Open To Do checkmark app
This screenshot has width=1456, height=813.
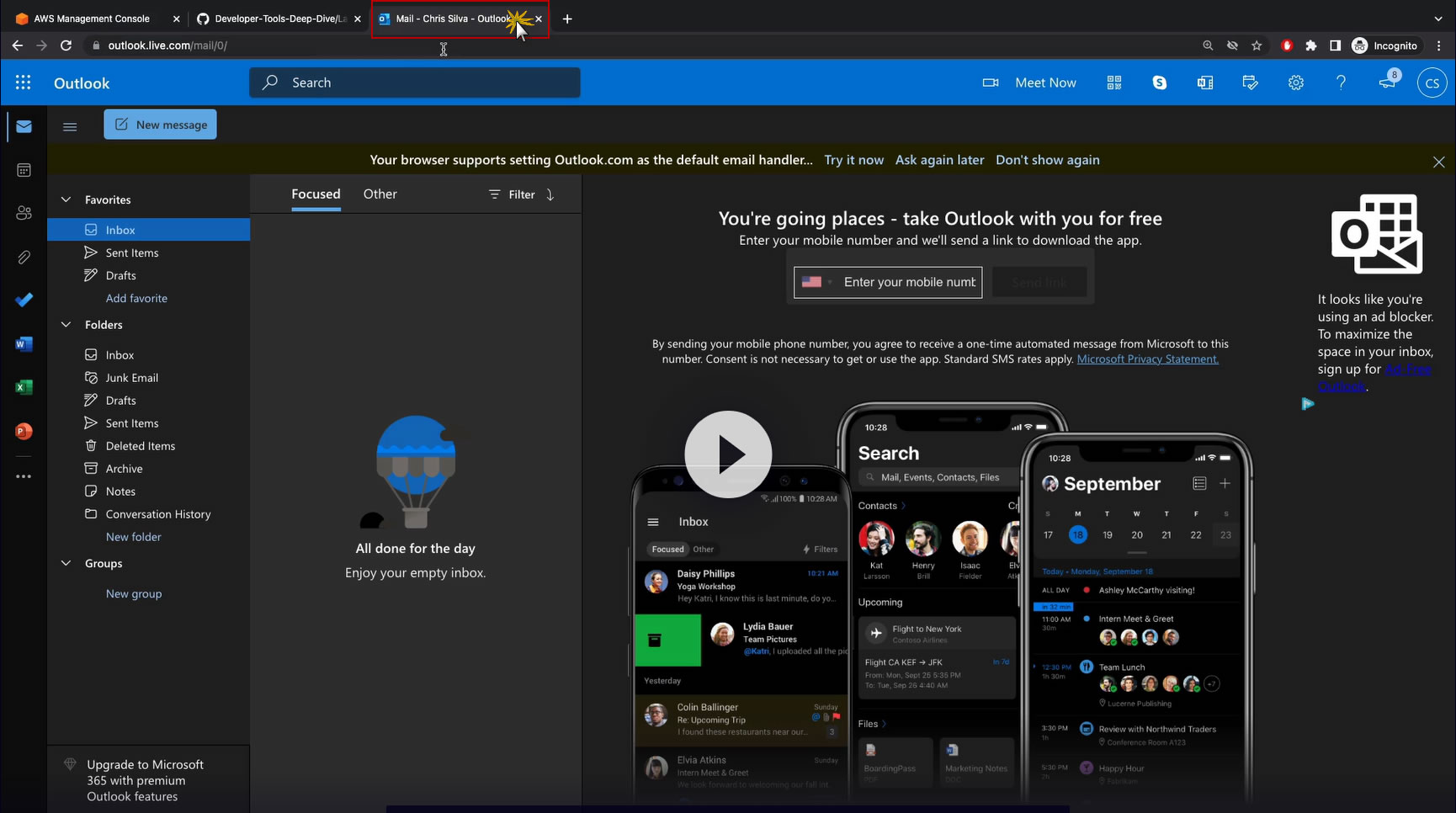click(24, 300)
